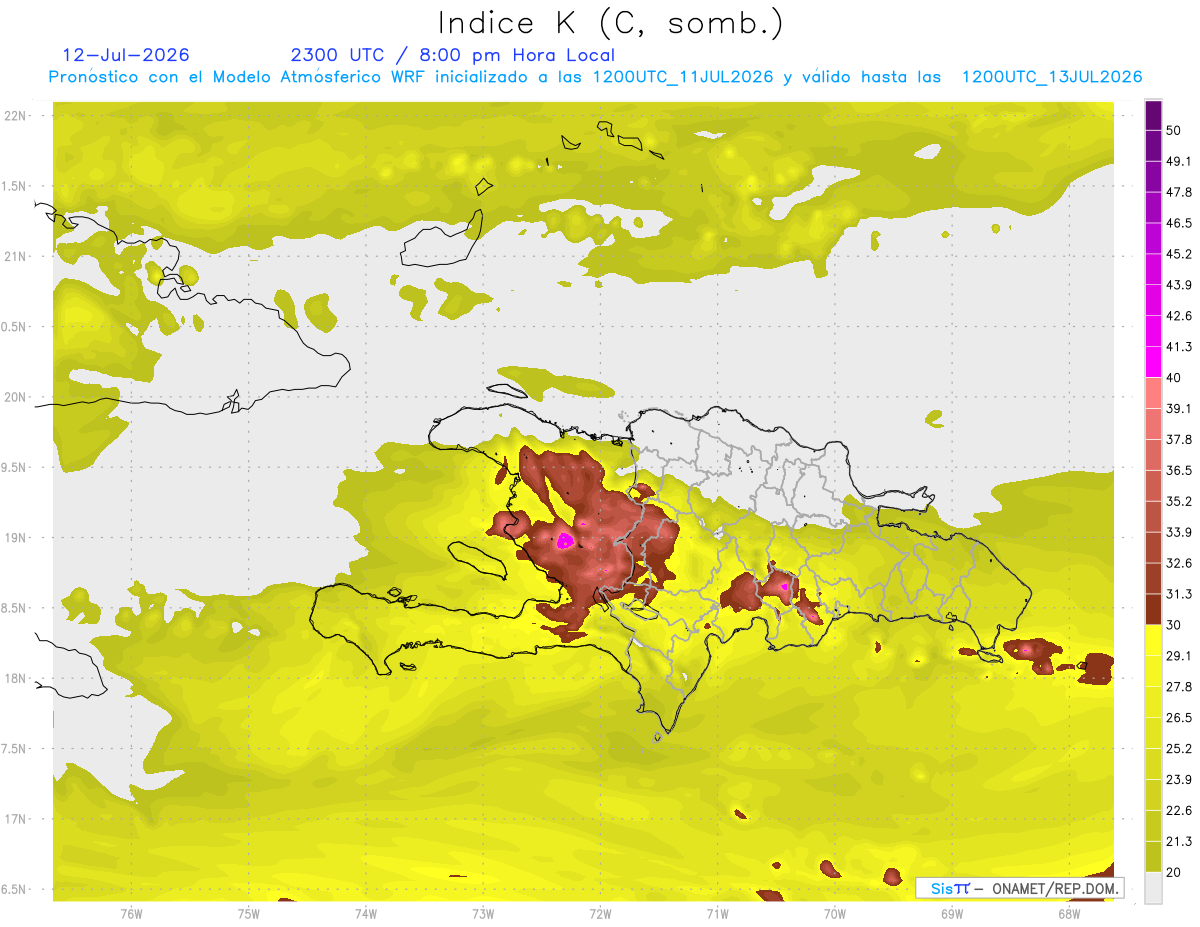Click the "72W" longitude label
This screenshot has height=927, width=1200.
pos(600,913)
